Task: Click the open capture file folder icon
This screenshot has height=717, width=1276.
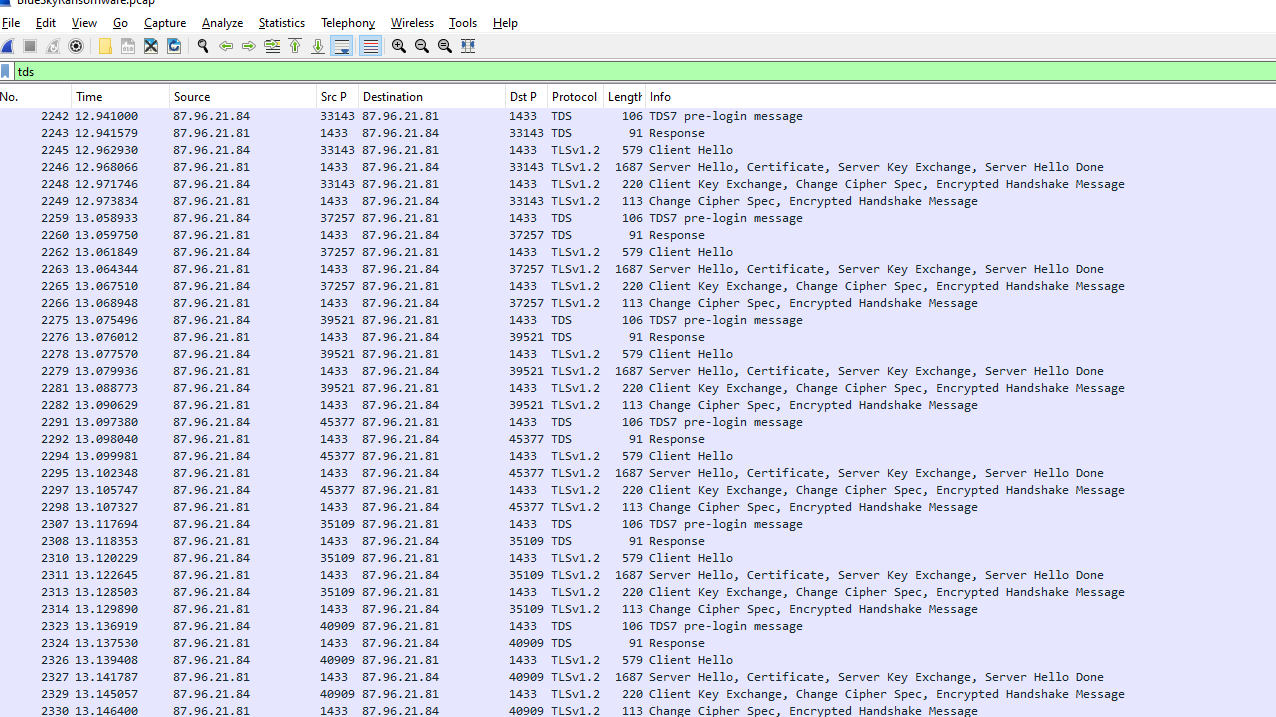Action: click(x=105, y=46)
